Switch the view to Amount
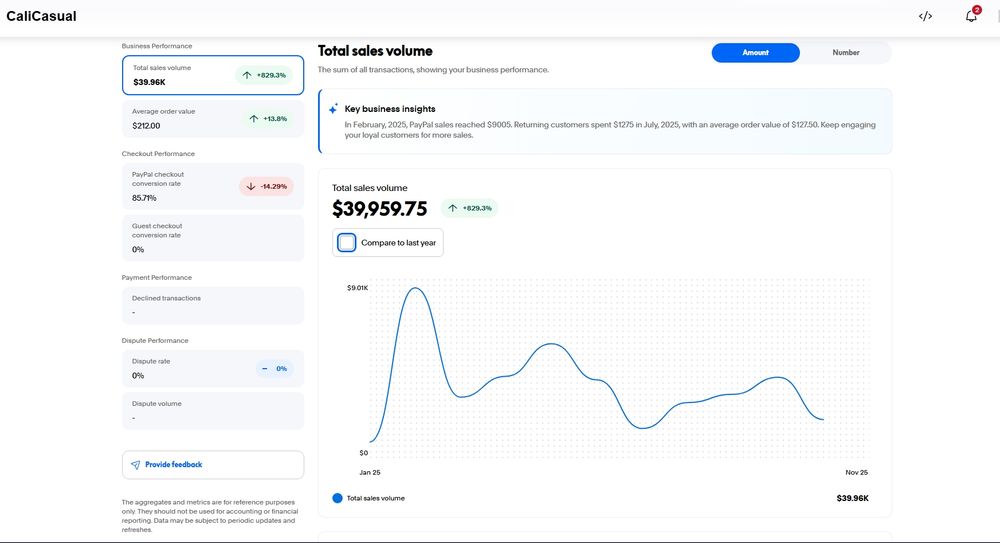This screenshot has width=1000, height=543. [x=755, y=53]
